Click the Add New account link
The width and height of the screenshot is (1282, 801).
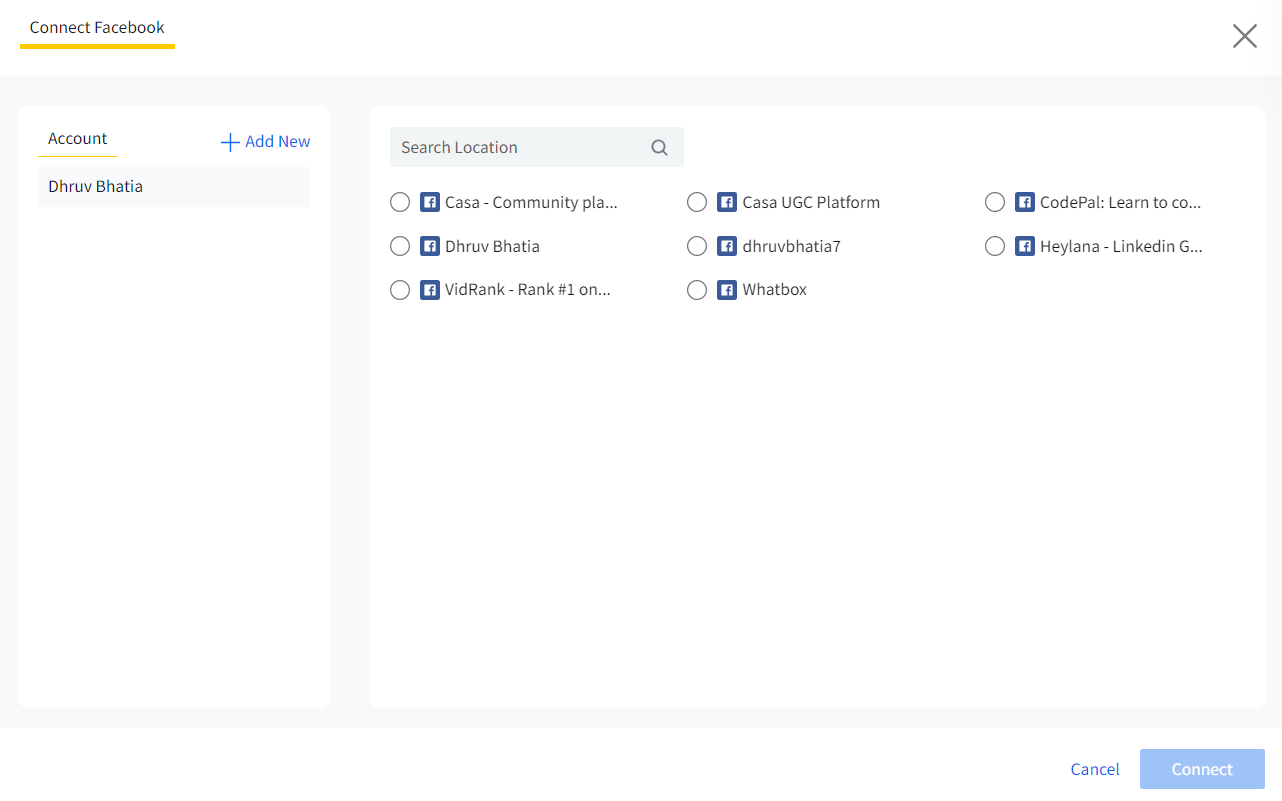coord(266,142)
